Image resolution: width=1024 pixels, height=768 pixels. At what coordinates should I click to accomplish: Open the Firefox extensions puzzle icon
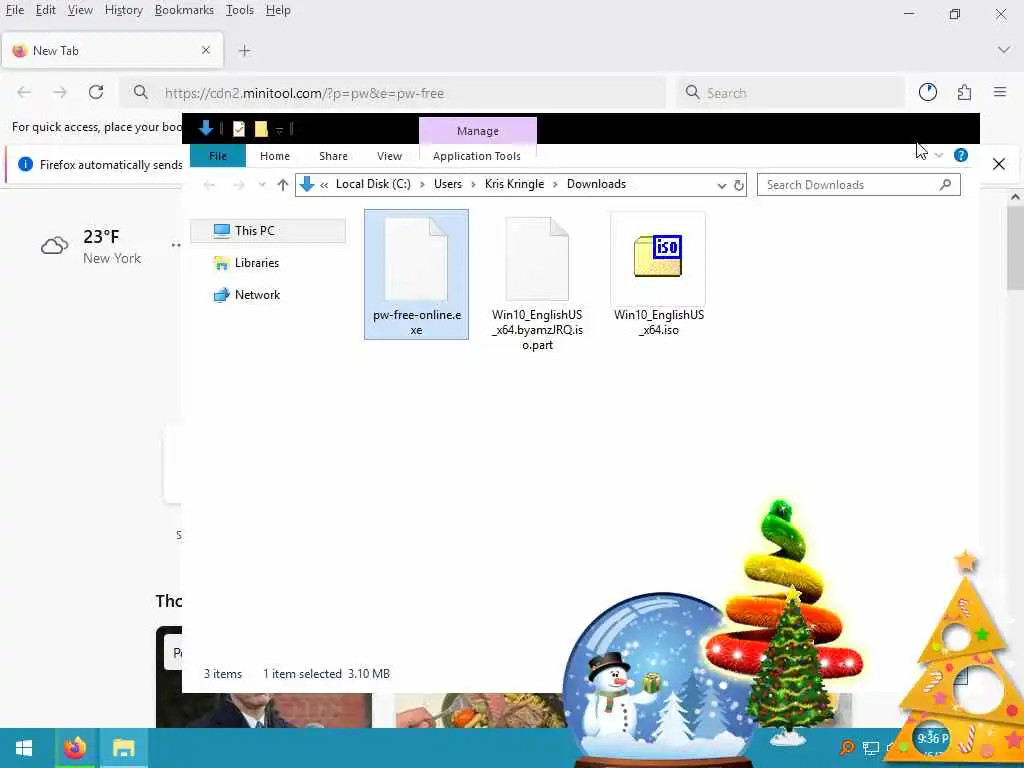(x=964, y=93)
